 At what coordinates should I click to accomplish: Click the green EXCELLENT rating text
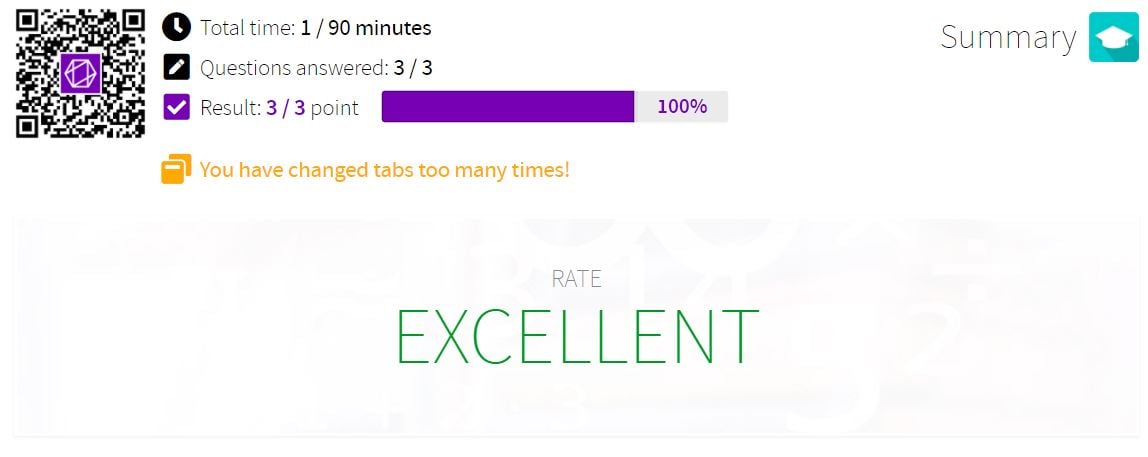(x=576, y=336)
